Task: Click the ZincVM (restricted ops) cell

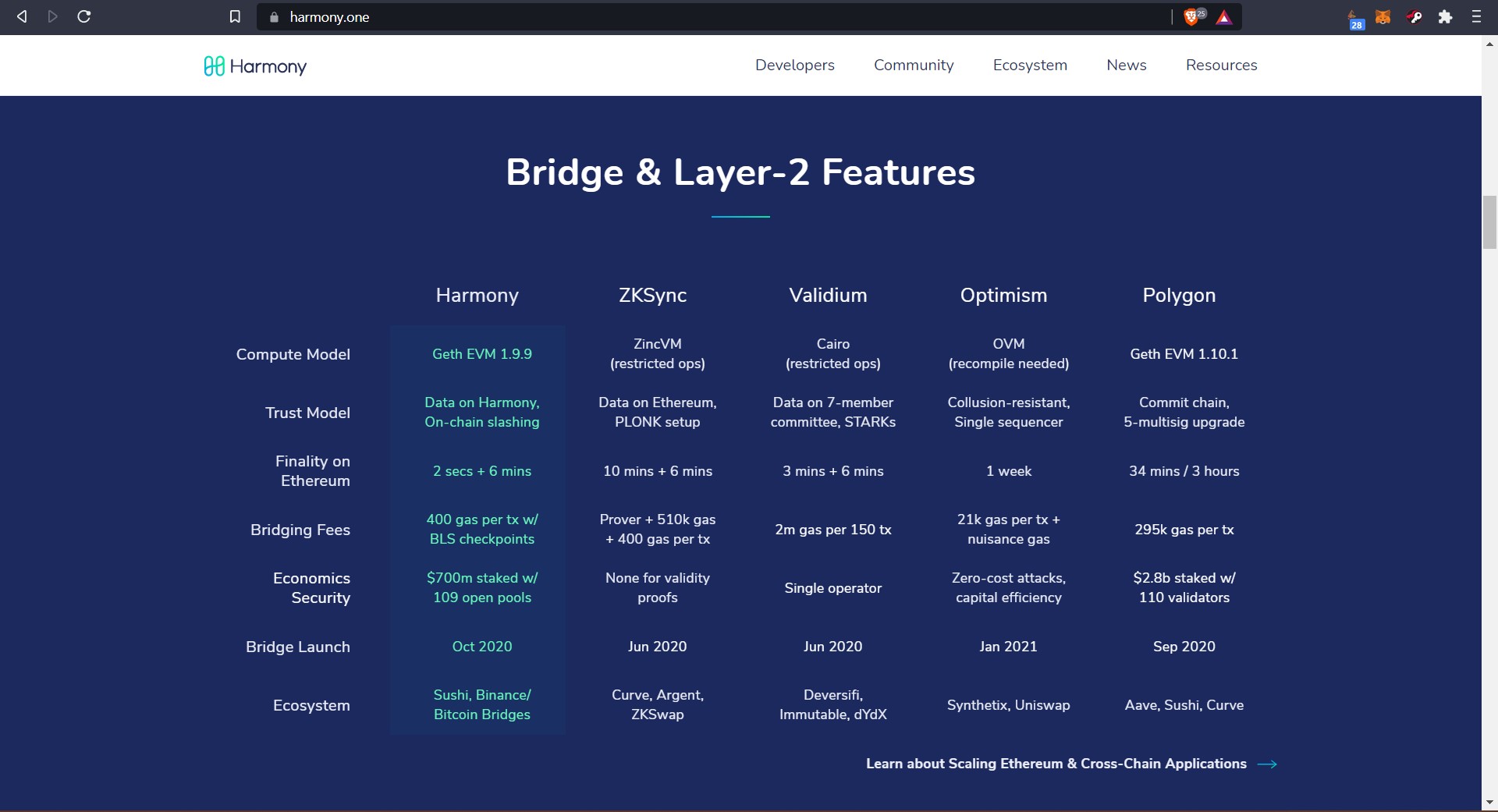Action: 658,353
